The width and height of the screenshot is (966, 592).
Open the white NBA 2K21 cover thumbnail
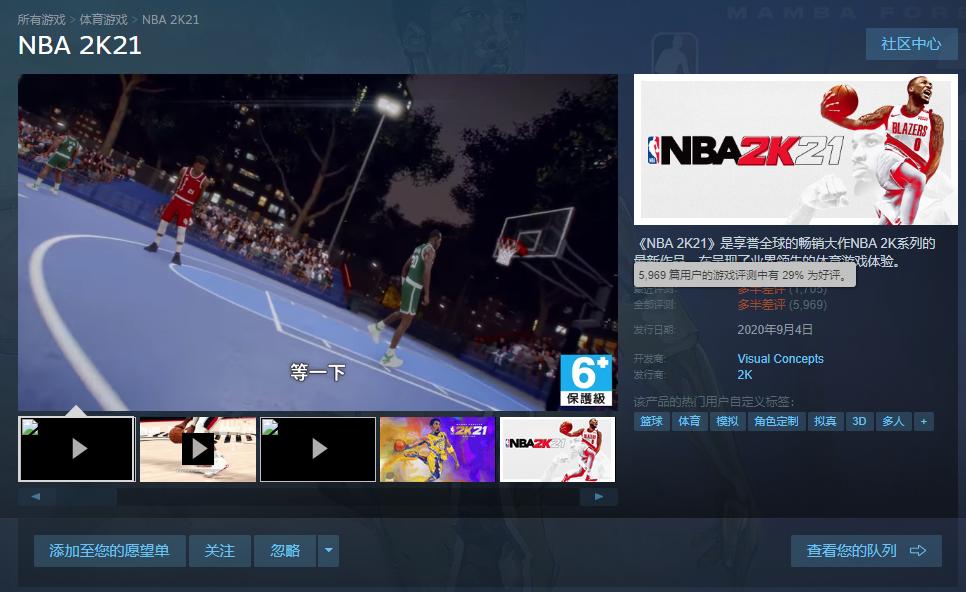[558, 449]
